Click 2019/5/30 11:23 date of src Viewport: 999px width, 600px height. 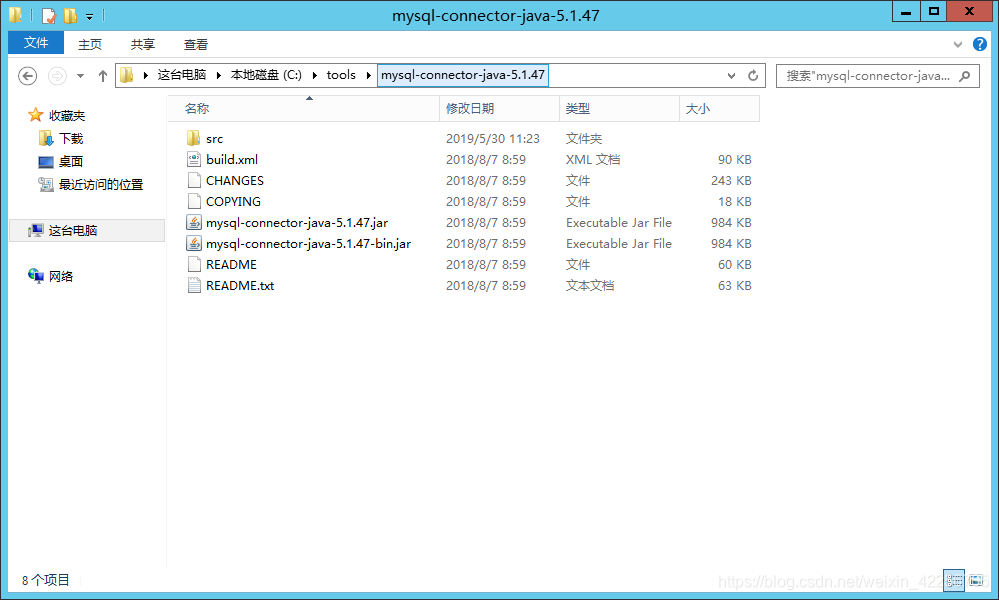pos(492,139)
